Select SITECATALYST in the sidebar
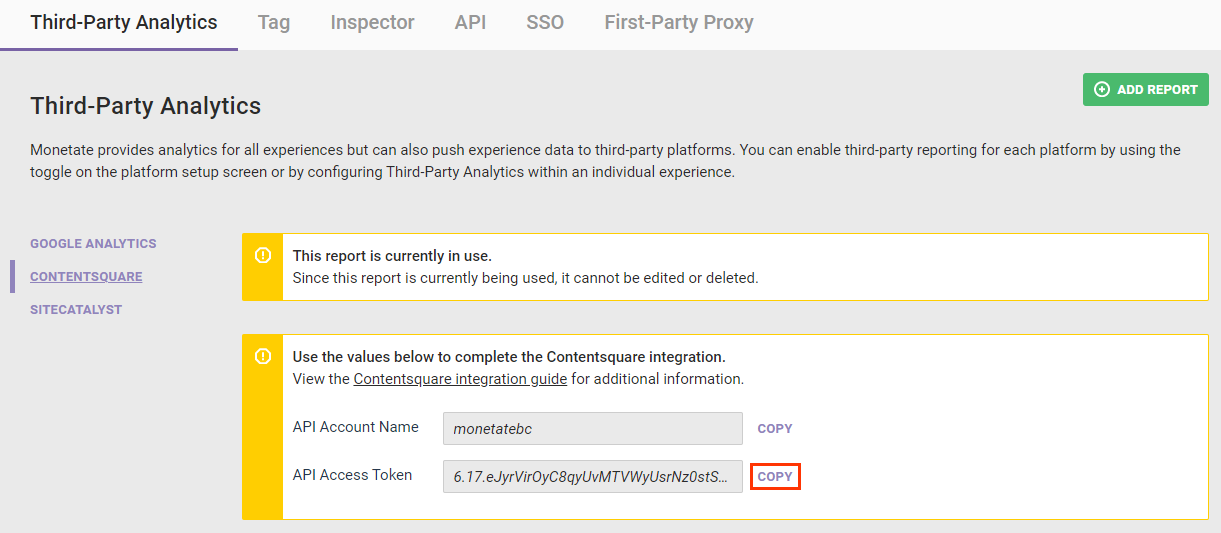This screenshot has width=1221, height=533. tap(76, 310)
